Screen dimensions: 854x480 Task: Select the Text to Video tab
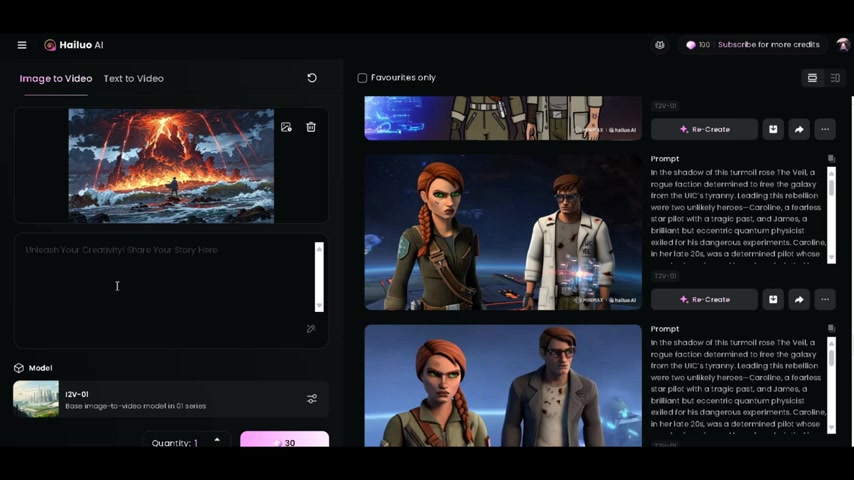point(133,78)
